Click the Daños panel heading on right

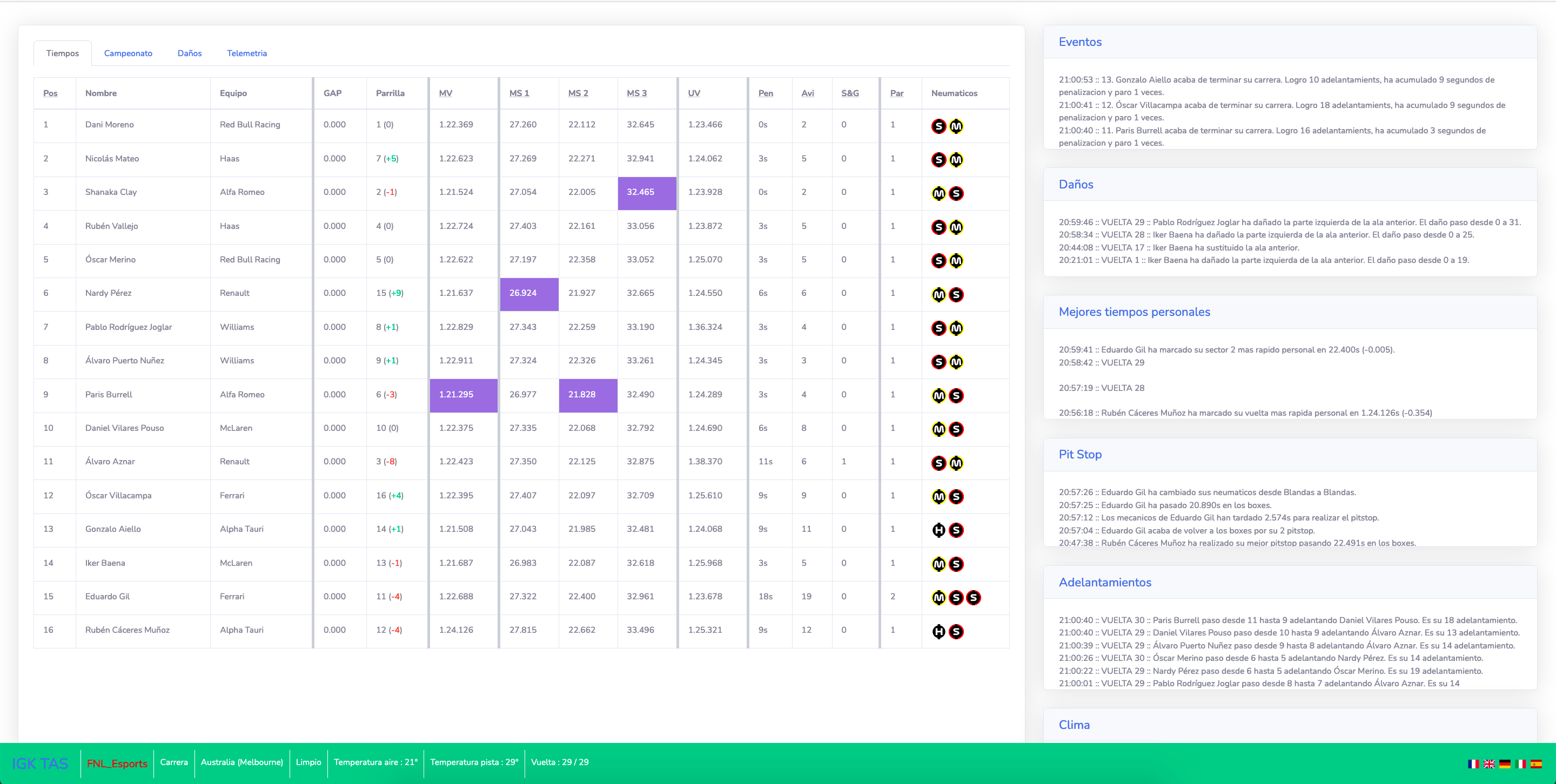pyautogui.click(x=1076, y=184)
